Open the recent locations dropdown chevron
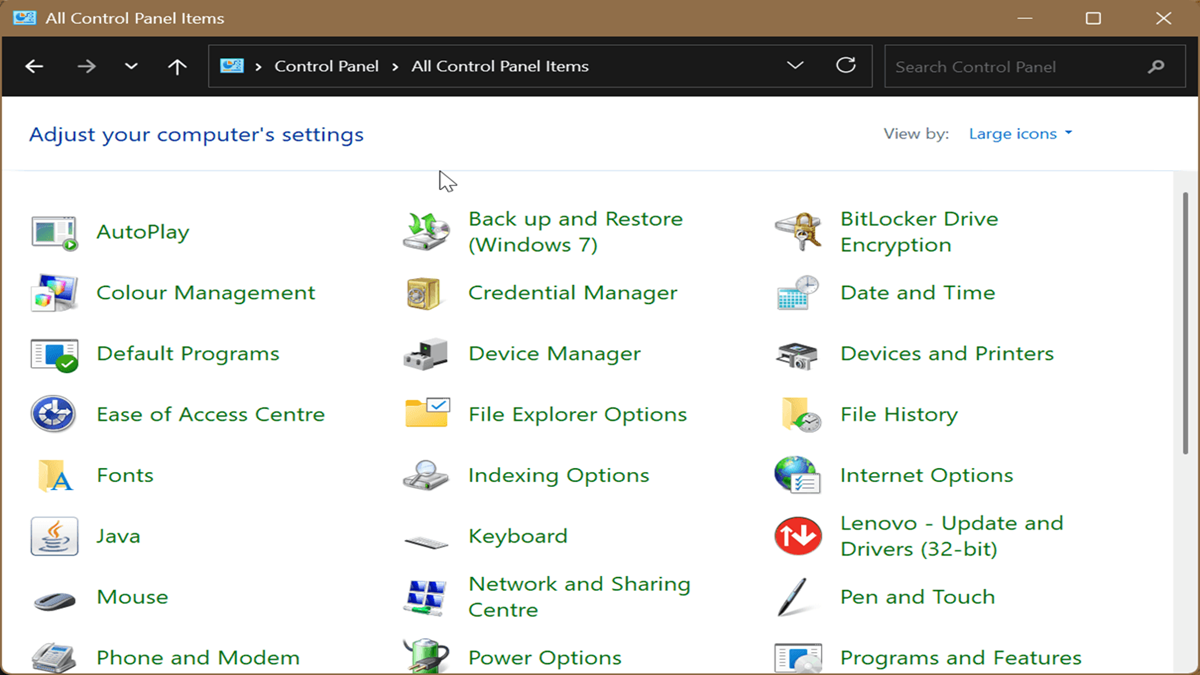This screenshot has width=1200, height=675. 131,66
